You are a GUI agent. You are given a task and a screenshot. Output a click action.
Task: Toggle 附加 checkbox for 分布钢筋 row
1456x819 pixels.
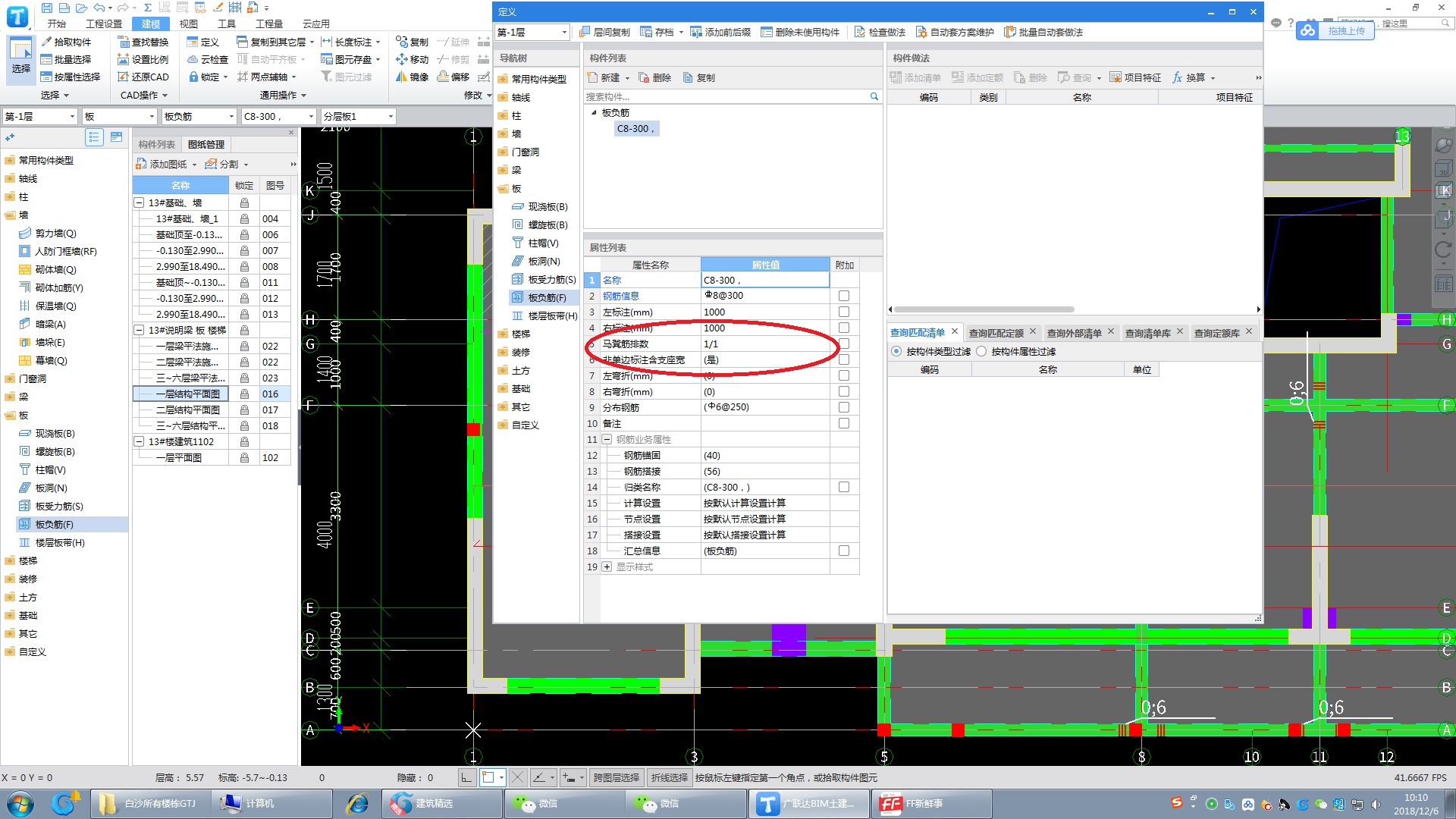point(844,407)
